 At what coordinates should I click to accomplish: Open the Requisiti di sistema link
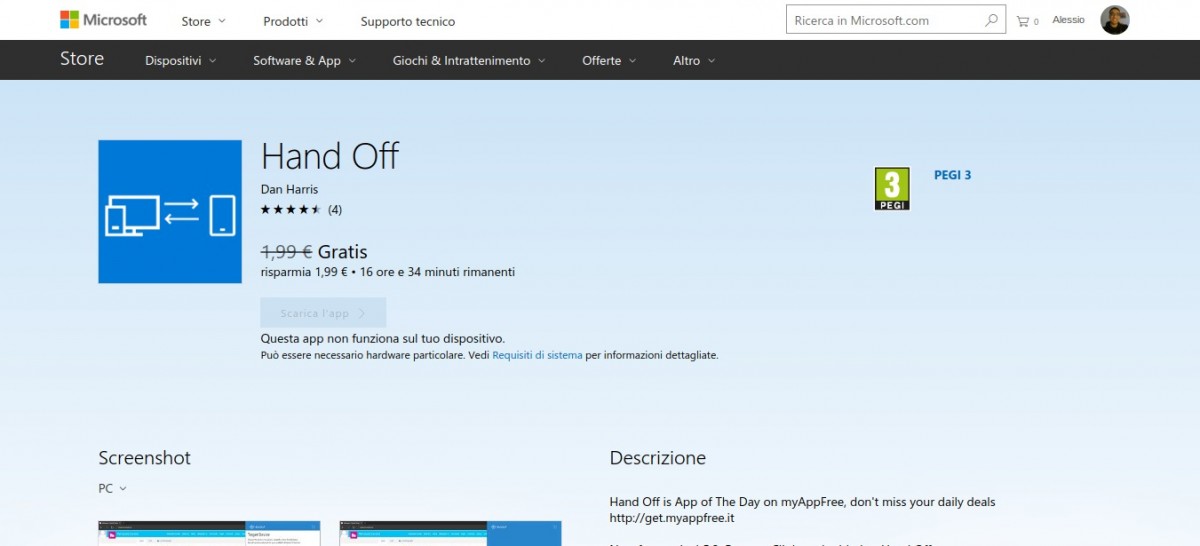coord(537,355)
